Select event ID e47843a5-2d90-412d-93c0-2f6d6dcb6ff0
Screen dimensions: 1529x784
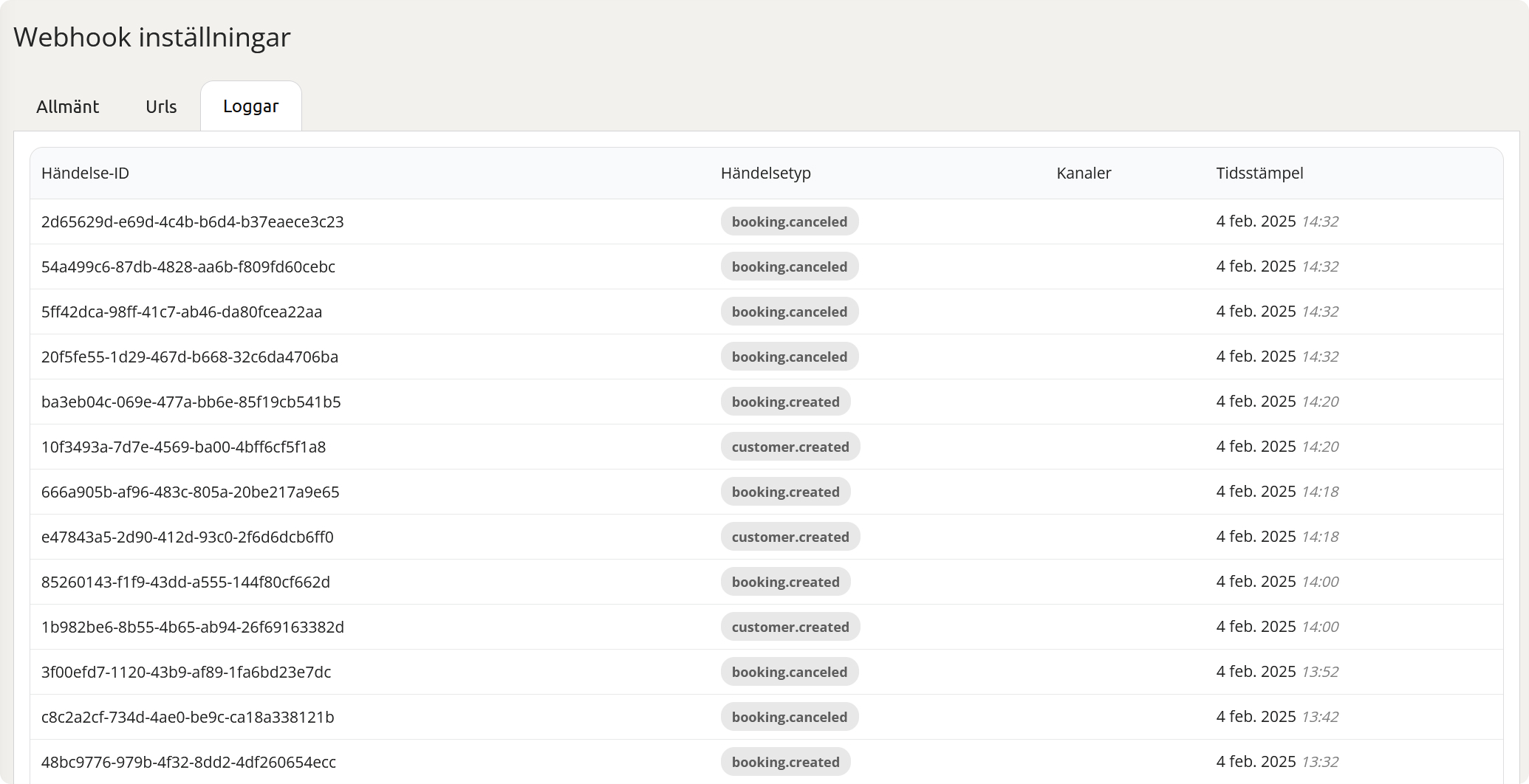pyautogui.click(x=188, y=537)
